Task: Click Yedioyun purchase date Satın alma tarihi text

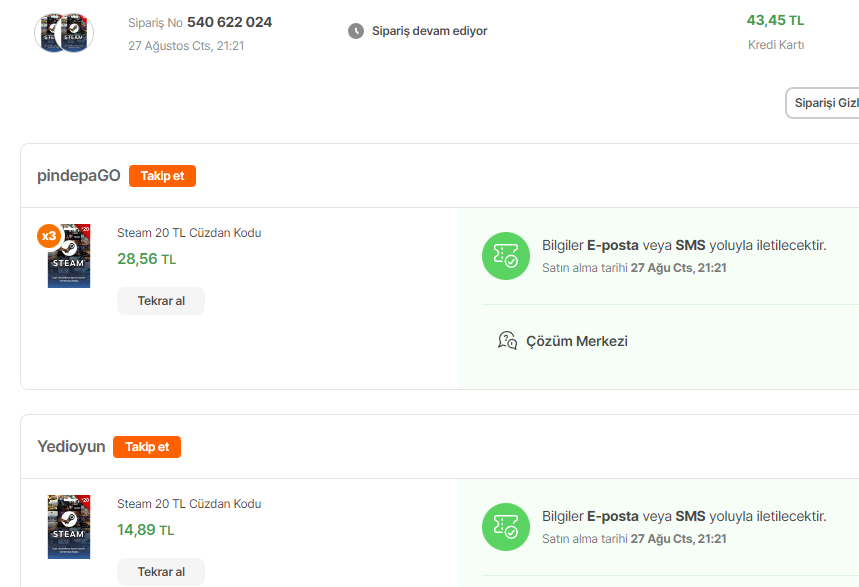Action: 634,539
